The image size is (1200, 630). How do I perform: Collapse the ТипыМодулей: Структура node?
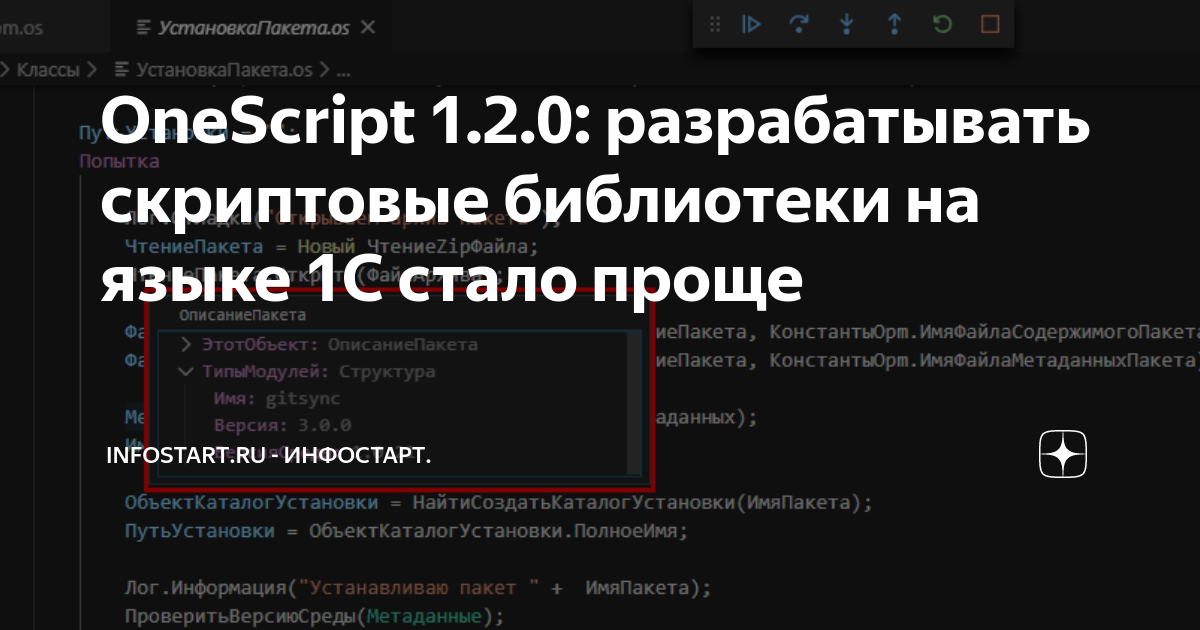(x=184, y=371)
